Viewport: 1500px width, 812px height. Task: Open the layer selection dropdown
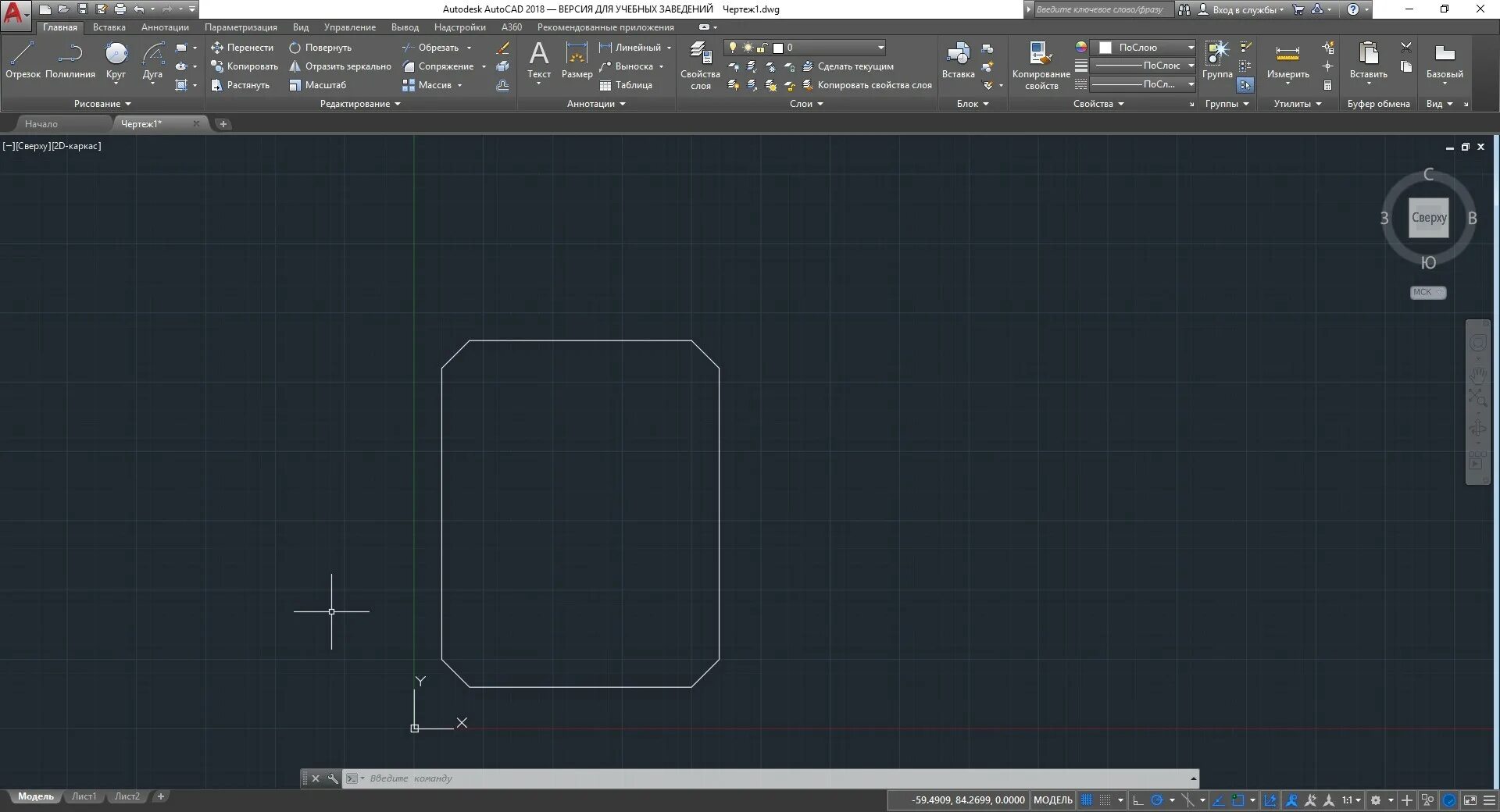pos(805,48)
